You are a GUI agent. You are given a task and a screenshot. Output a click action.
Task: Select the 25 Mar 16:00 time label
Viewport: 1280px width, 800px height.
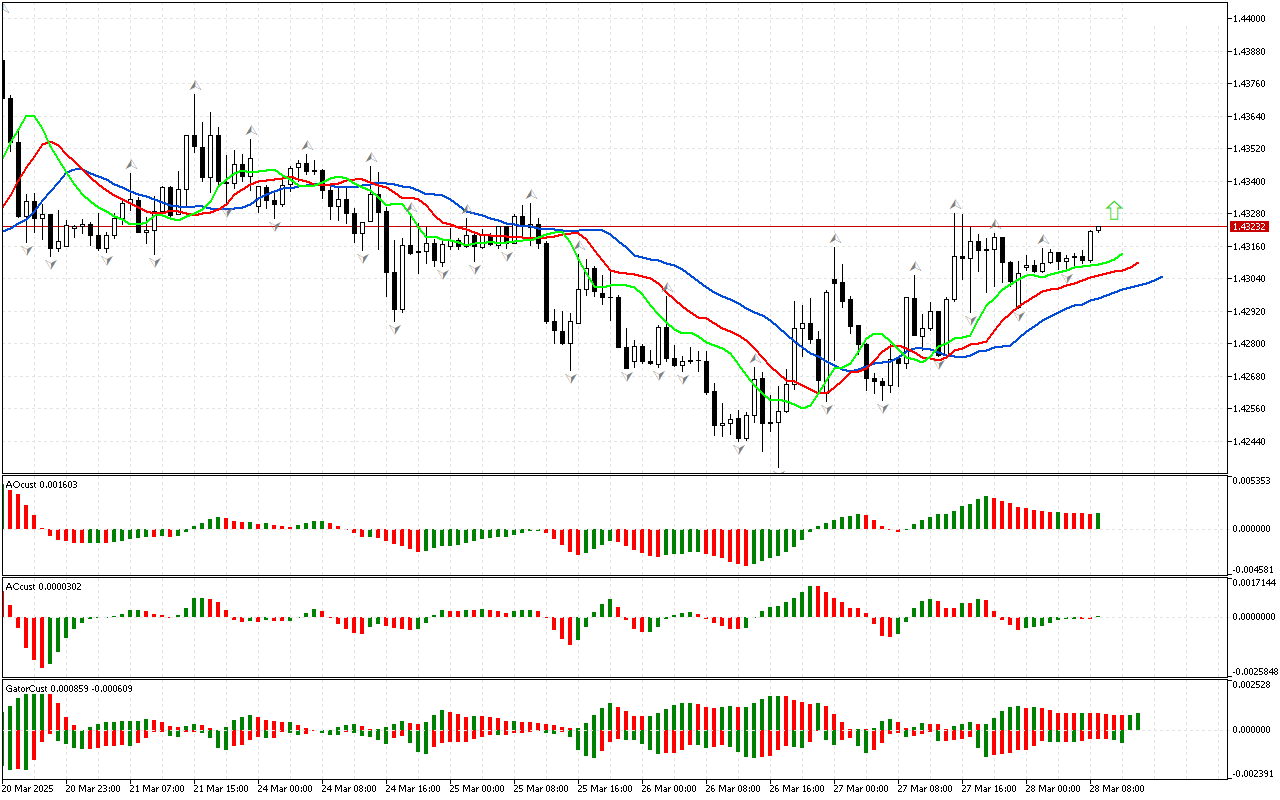coord(605,789)
